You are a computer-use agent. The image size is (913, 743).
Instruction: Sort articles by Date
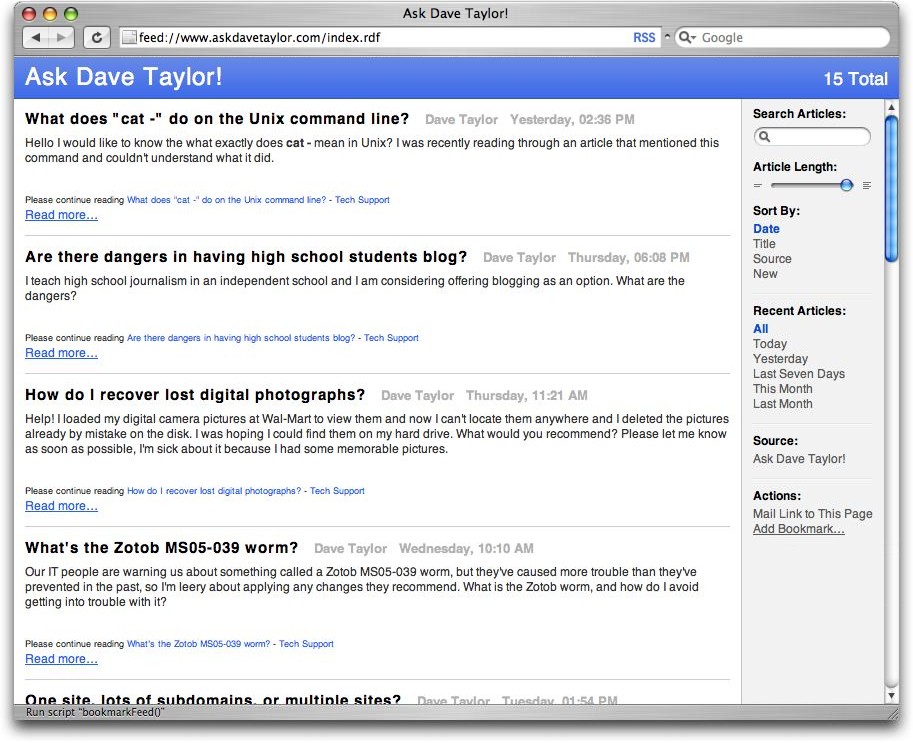[x=766, y=229]
